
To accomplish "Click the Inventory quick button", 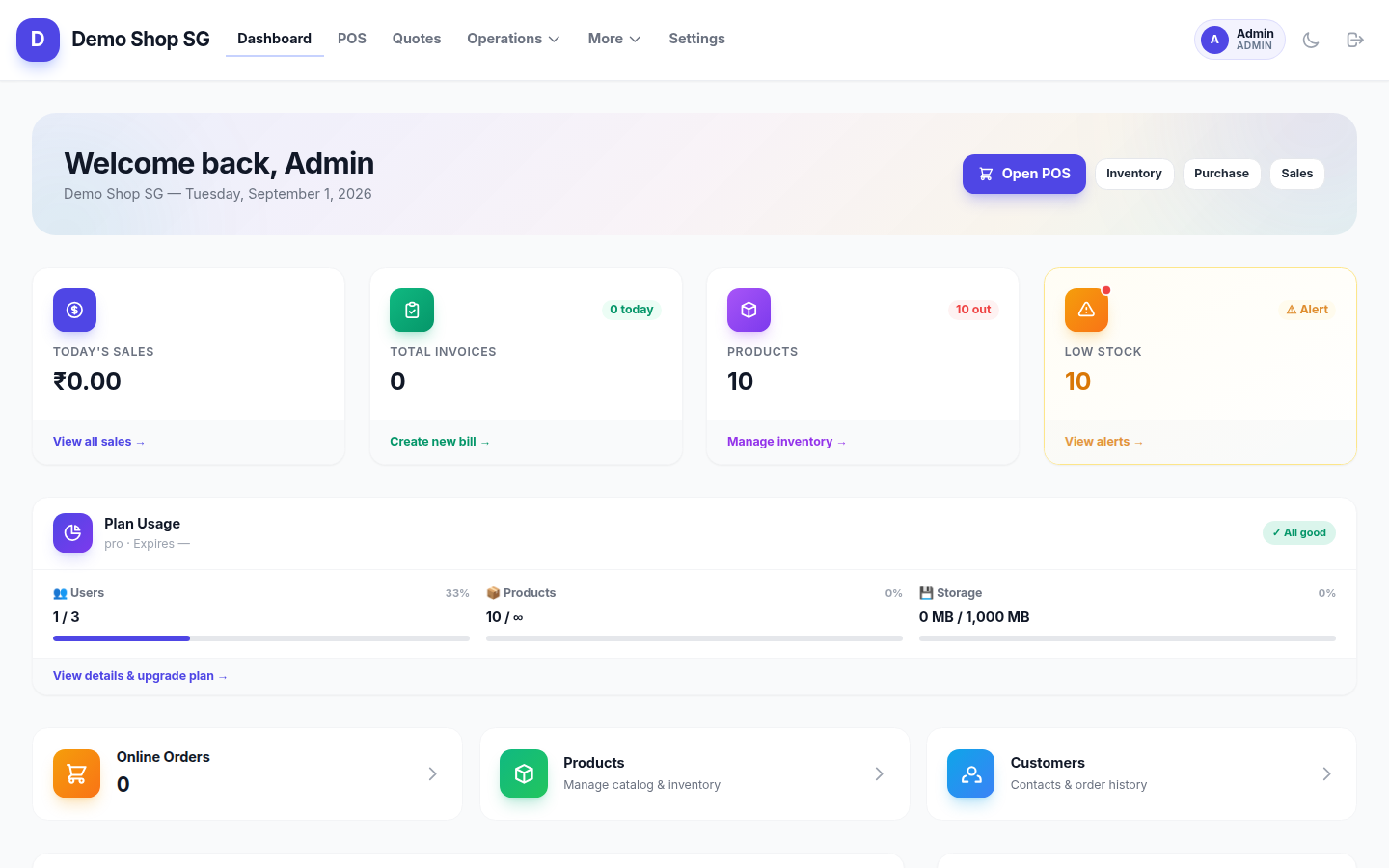I will [1134, 174].
